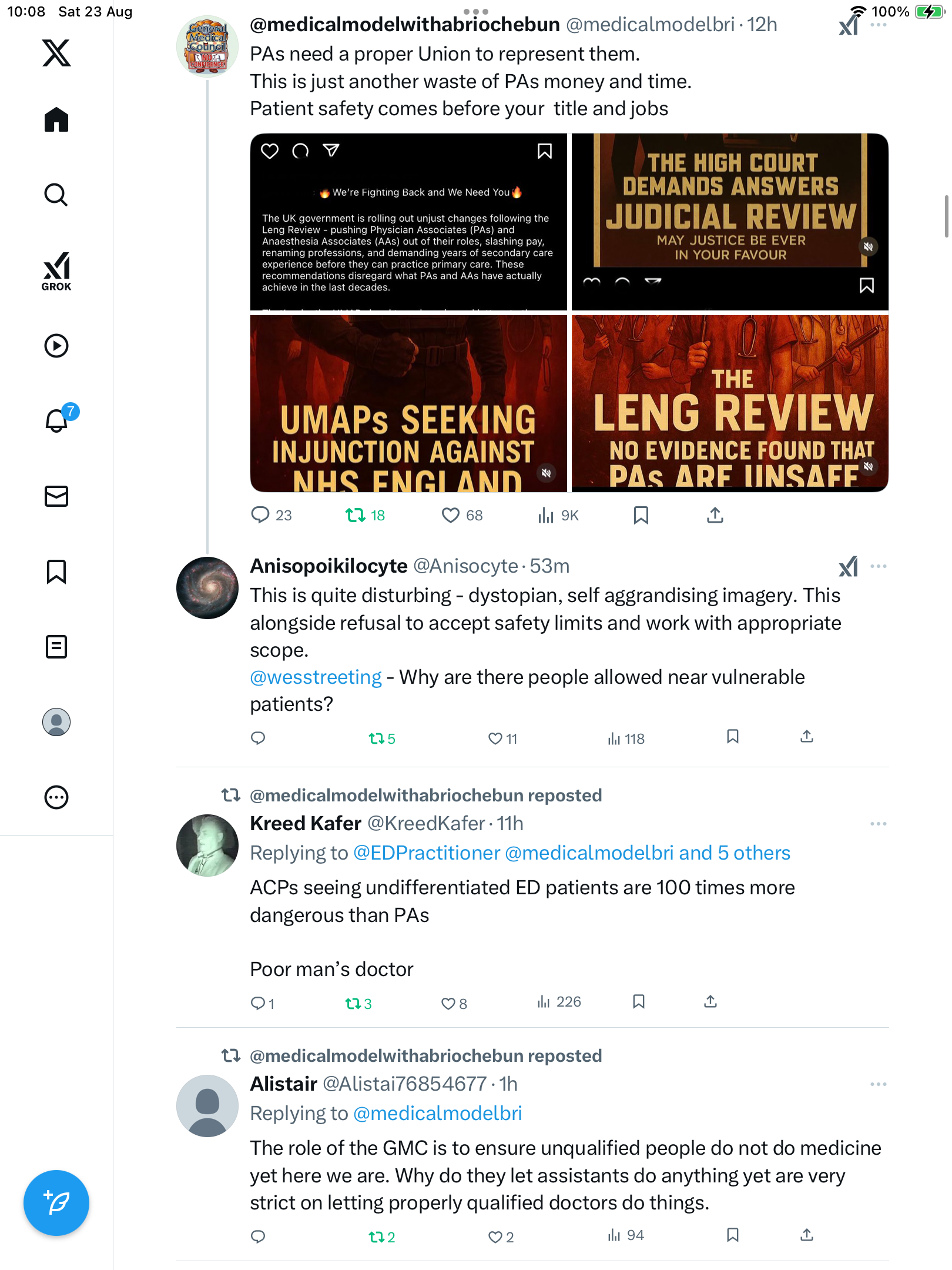The image size is (952, 1270).
Task: Open the more options circle in sidebar
Action: pyautogui.click(x=56, y=797)
